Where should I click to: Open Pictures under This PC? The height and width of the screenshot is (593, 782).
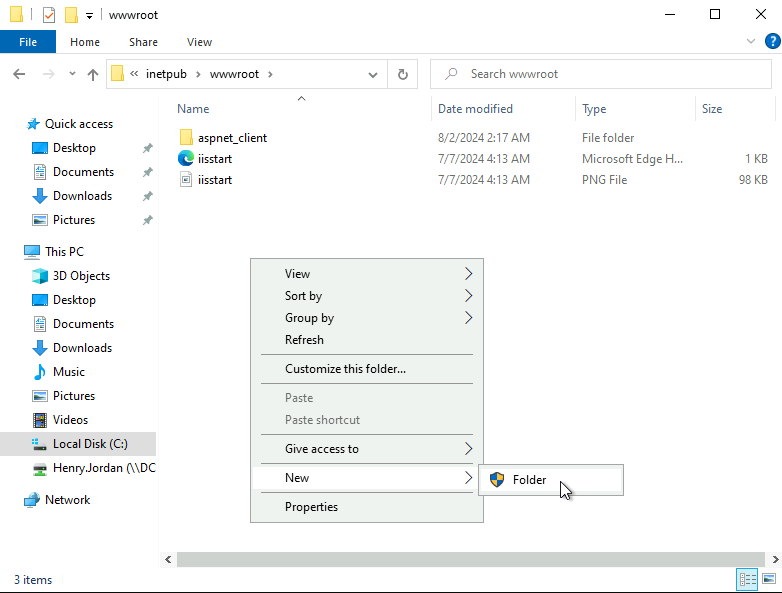pyautogui.click(x=74, y=395)
